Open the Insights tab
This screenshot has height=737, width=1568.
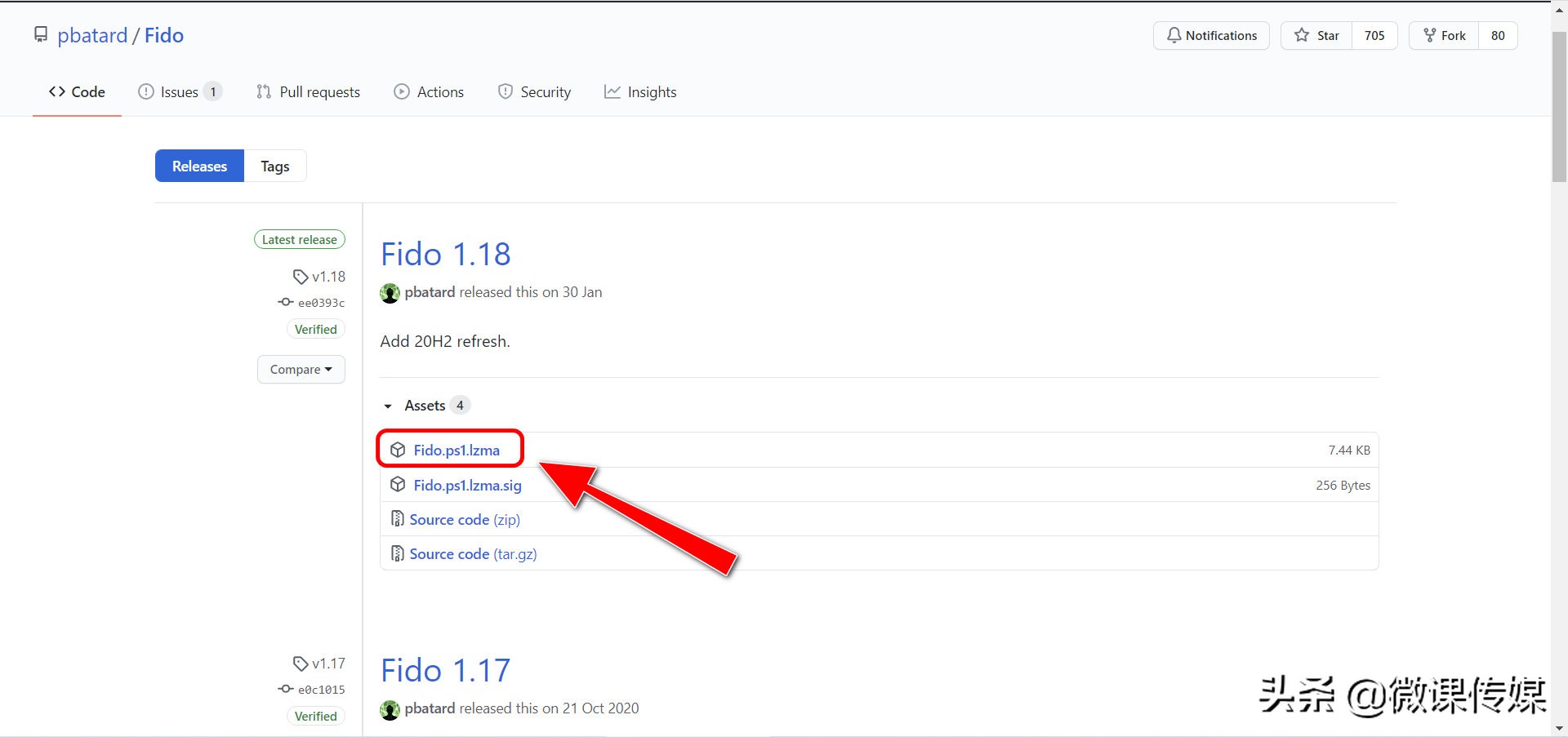pos(640,92)
